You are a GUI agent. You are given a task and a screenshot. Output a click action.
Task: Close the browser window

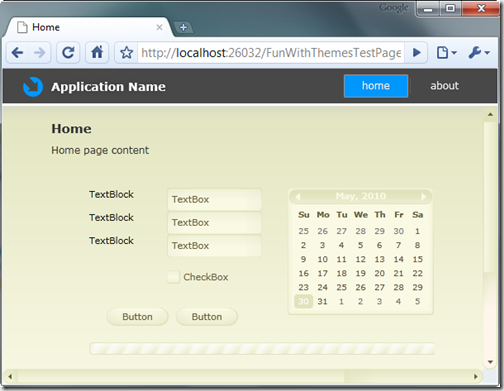tap(481, 8)
